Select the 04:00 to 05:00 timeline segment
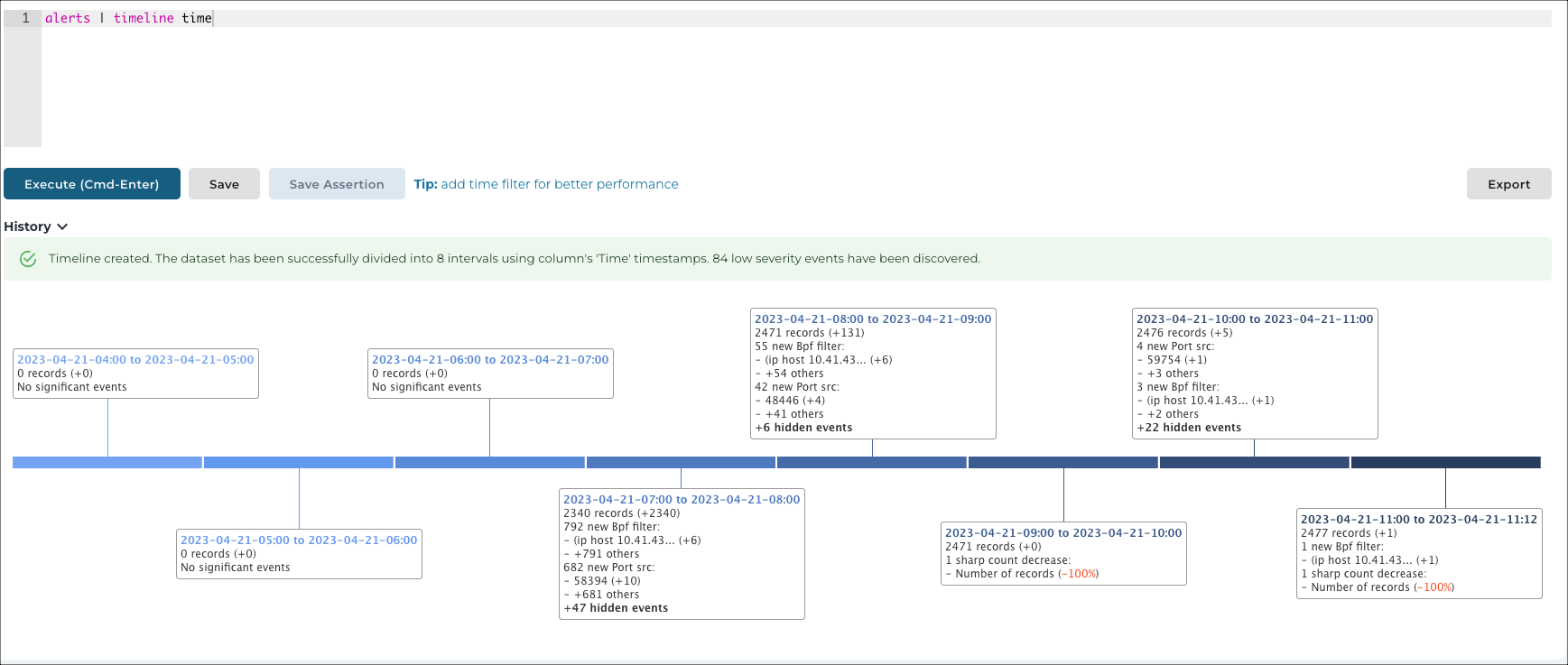 point(107,462)
